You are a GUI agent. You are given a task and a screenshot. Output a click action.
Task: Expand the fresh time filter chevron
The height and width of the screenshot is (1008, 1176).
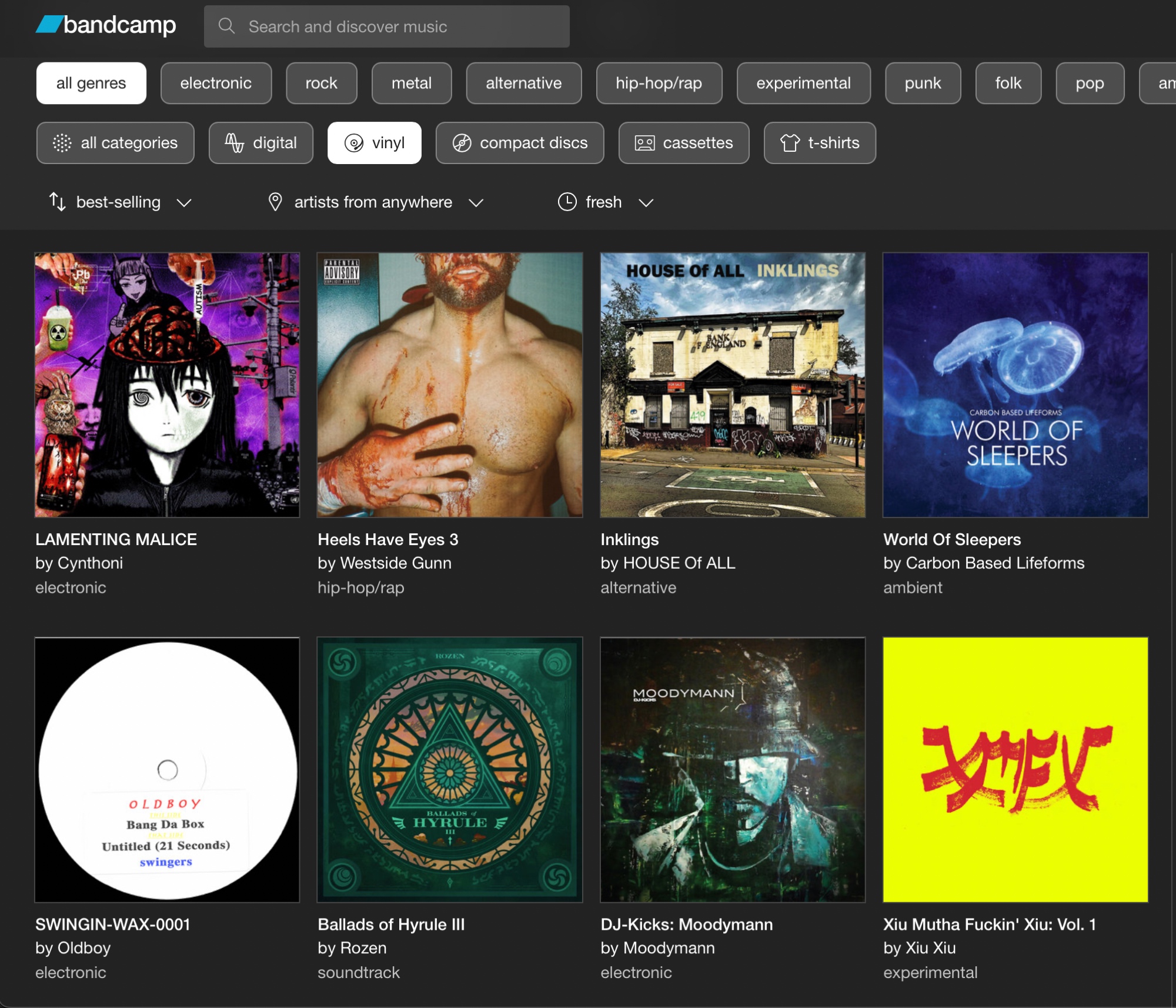pos(646,203)
